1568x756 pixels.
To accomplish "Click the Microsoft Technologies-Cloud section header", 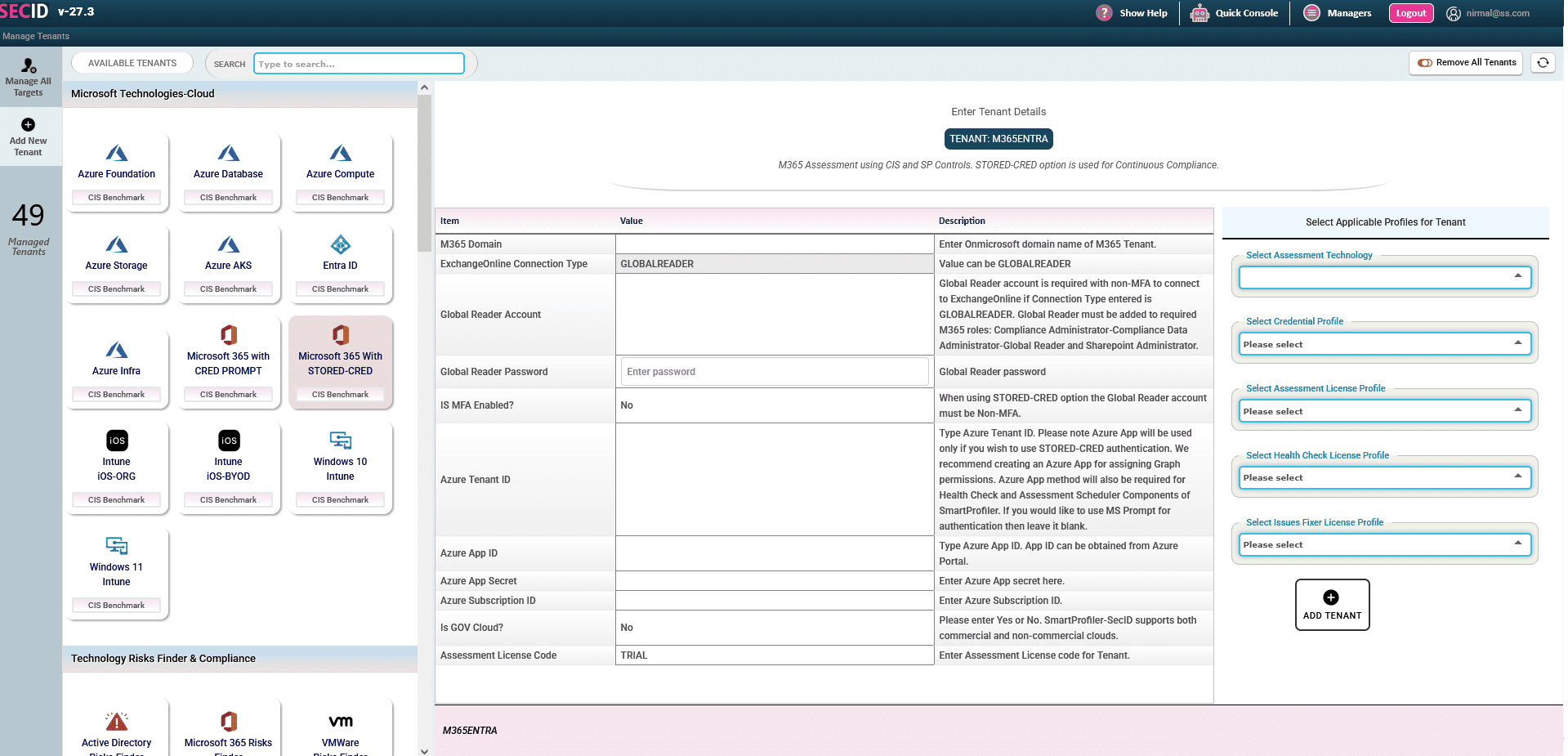I will 240,94.
